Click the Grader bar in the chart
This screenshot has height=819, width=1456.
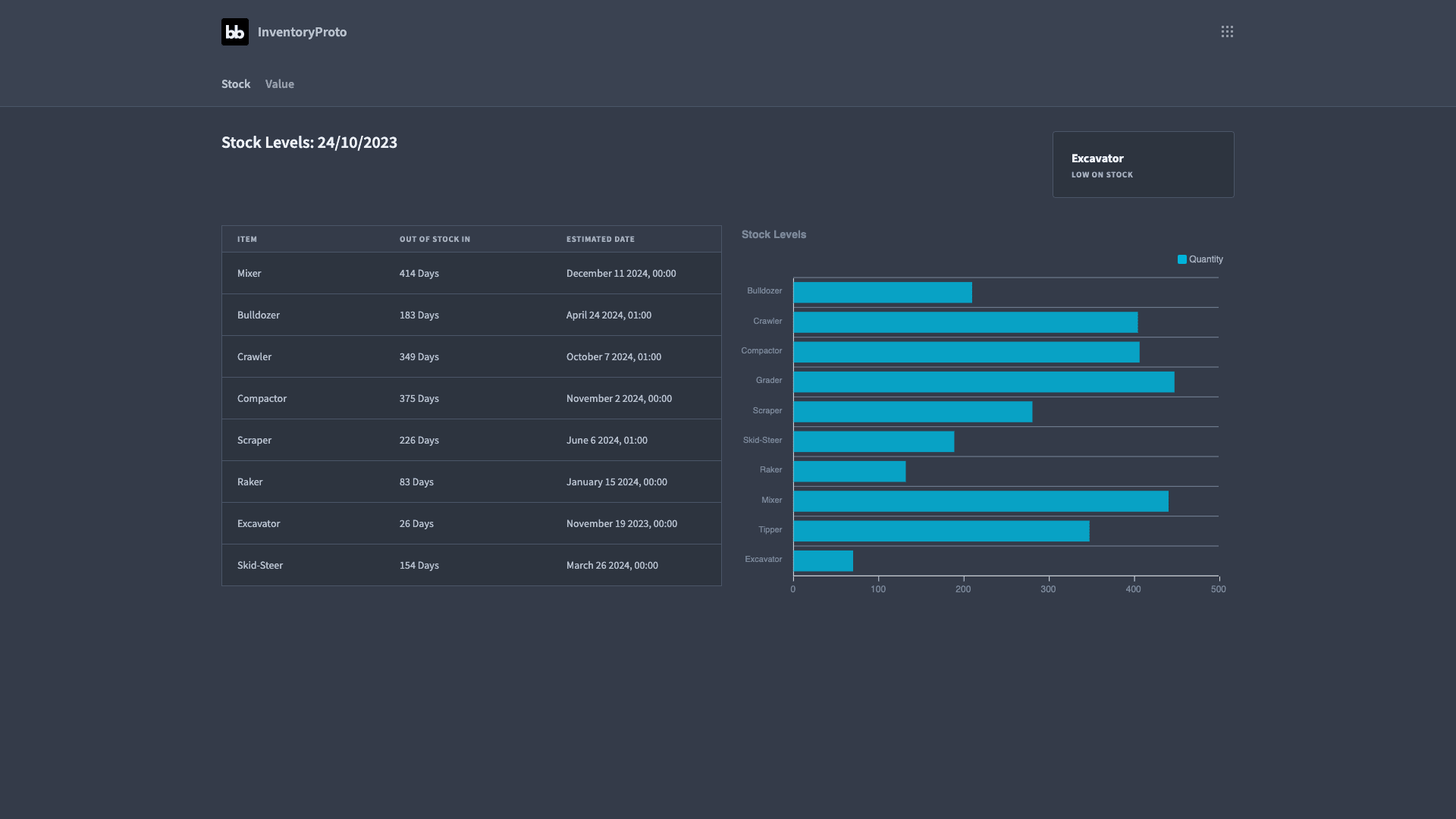(x=984, y=382)
